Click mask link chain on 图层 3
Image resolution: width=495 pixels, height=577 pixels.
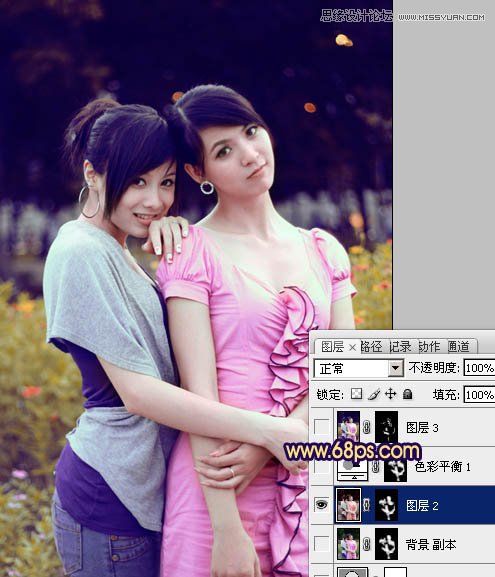[367, 428]
